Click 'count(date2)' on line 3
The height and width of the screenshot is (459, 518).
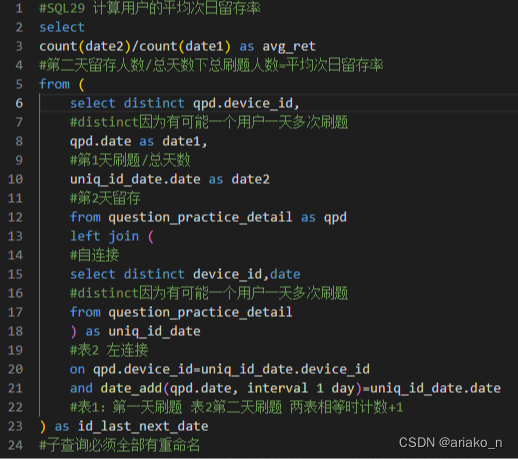click(85, 46)
